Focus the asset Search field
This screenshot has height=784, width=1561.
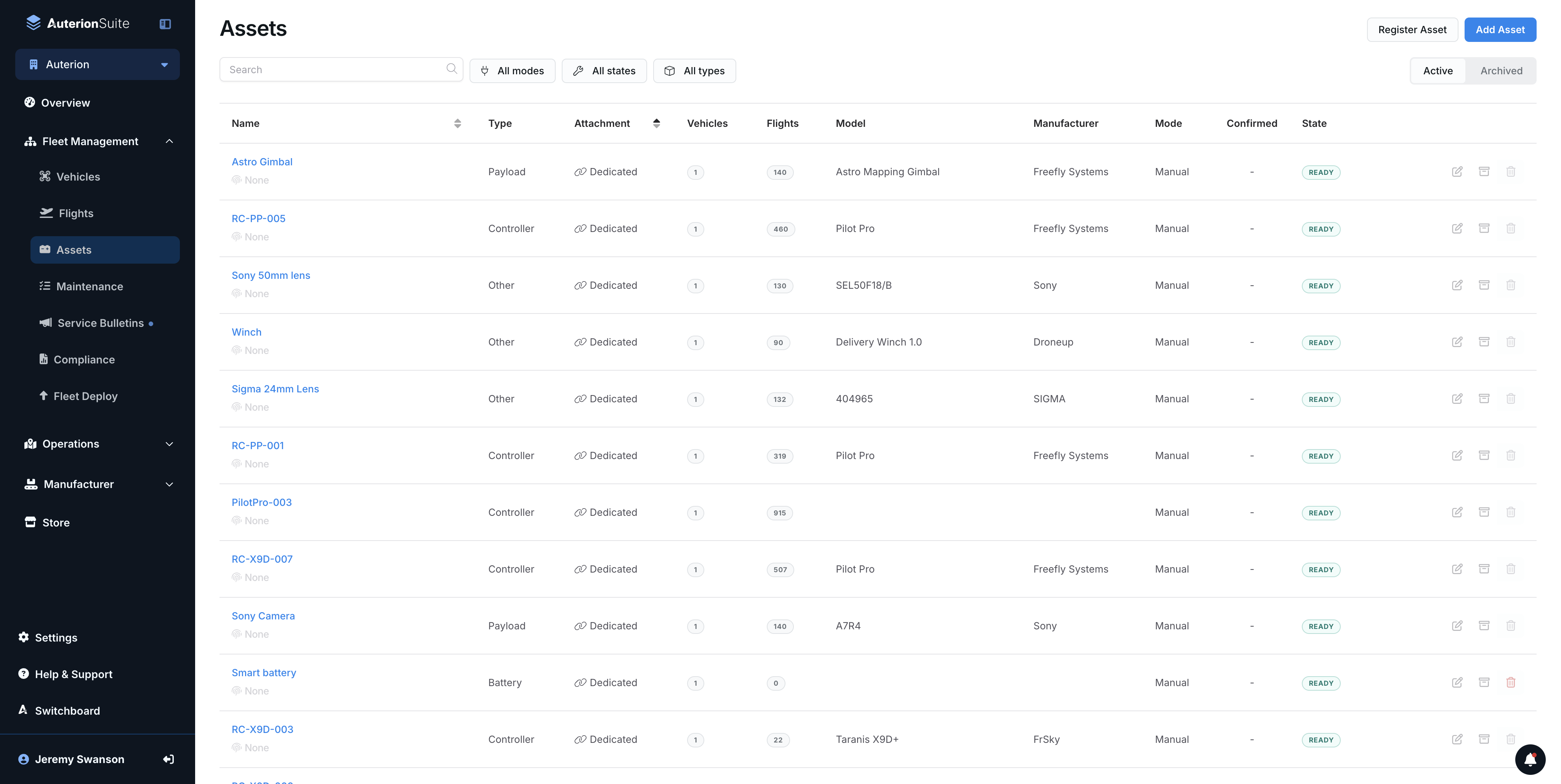click(x=333, y=70)
